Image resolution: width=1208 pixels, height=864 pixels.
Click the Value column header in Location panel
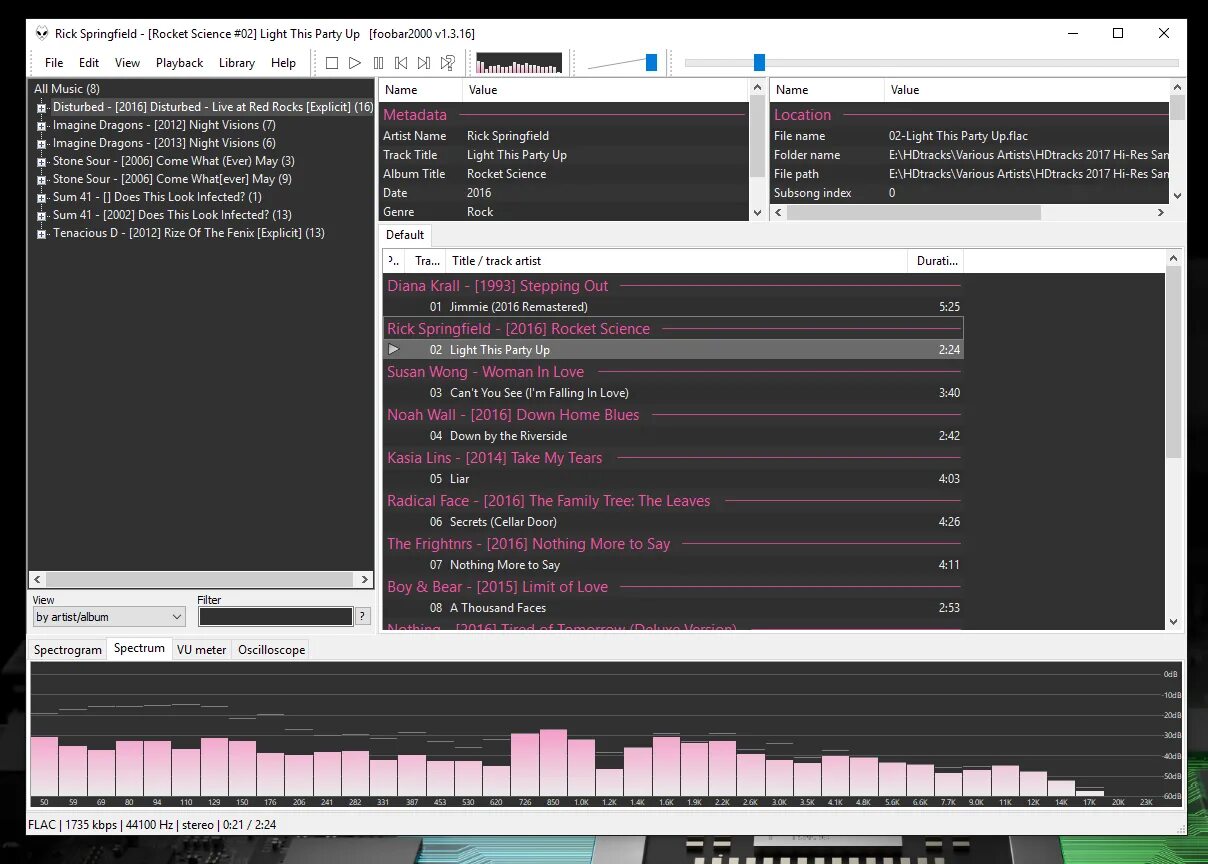pos(1028,90)
